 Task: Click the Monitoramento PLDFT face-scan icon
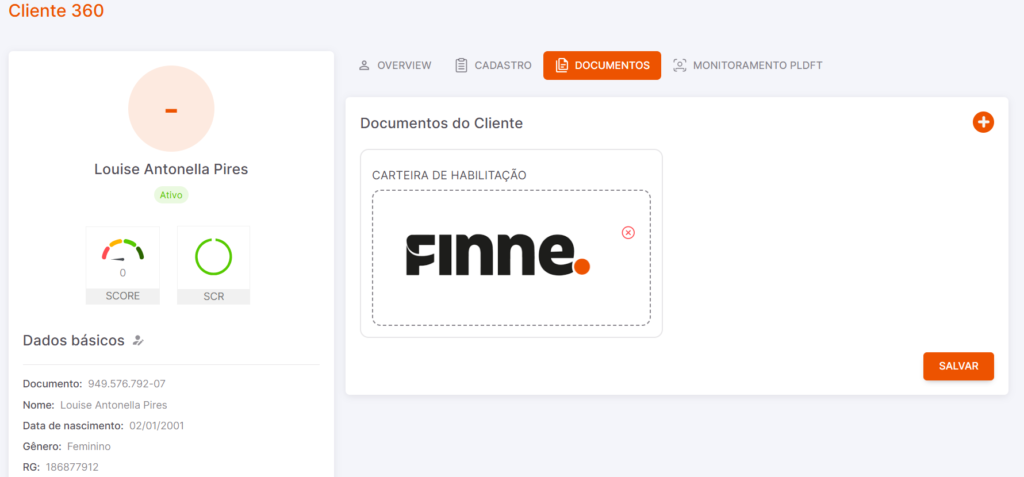click(680, 65)
